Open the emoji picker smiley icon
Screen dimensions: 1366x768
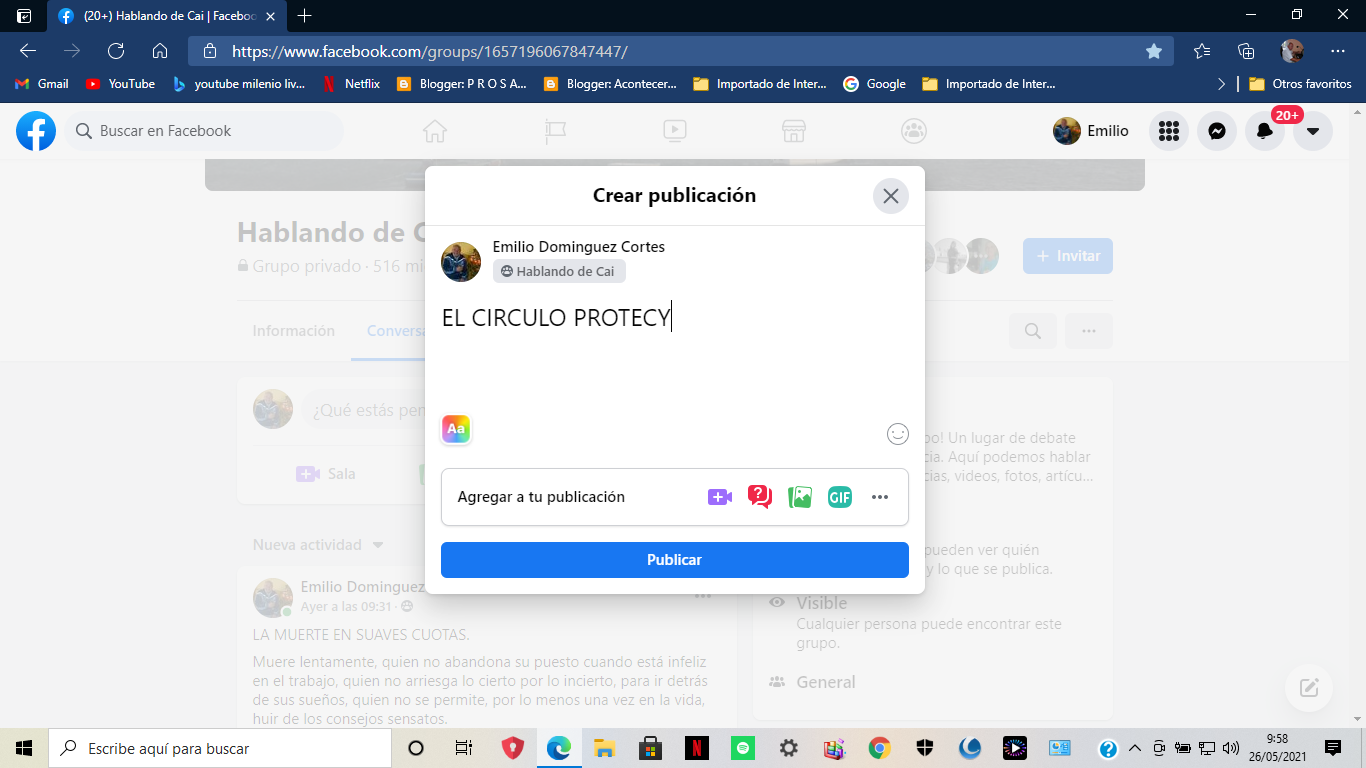898,434
